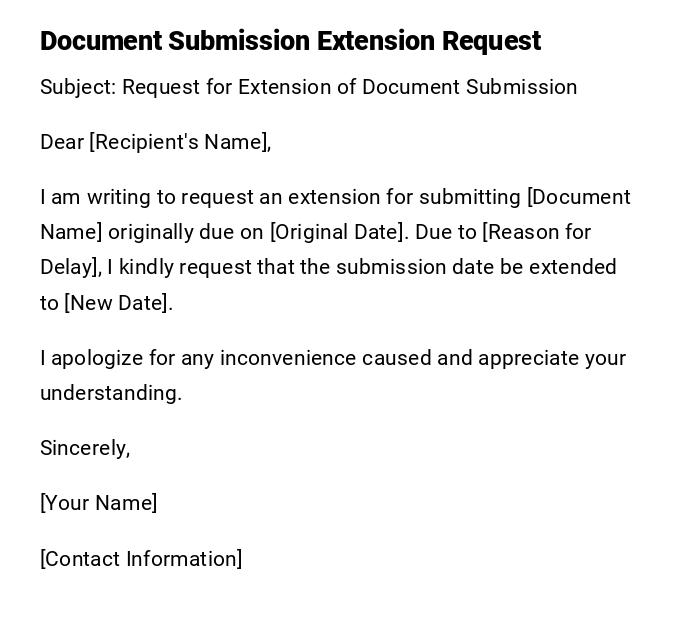The height and width of the screenshot is (621, 700).
Task: Click the word "understanding."
Action: coord(111,393)
